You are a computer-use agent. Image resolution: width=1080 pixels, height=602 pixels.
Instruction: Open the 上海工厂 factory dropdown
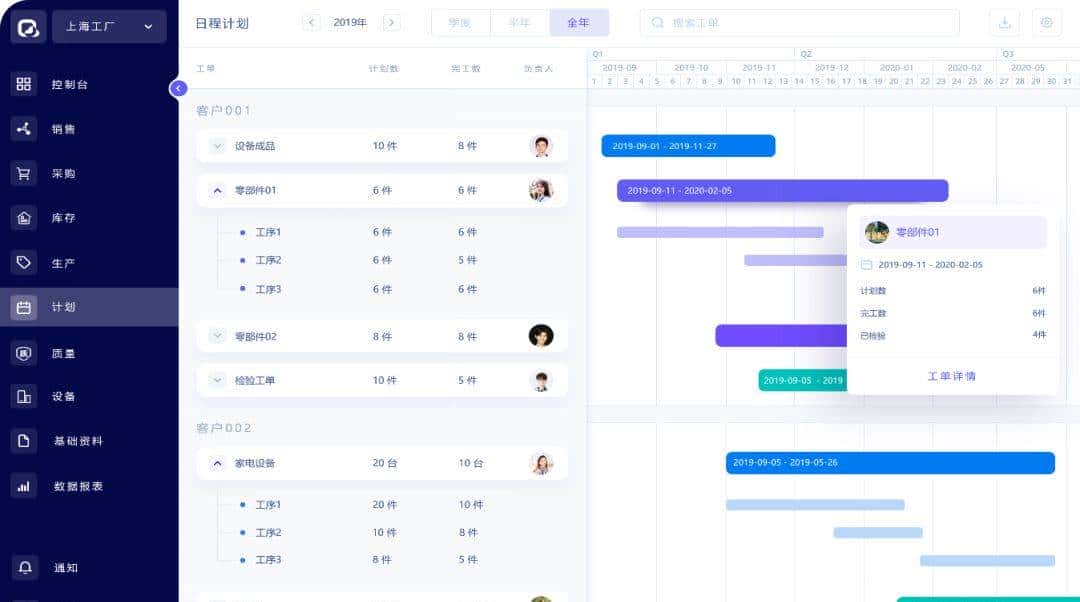[x=108, y=27]
